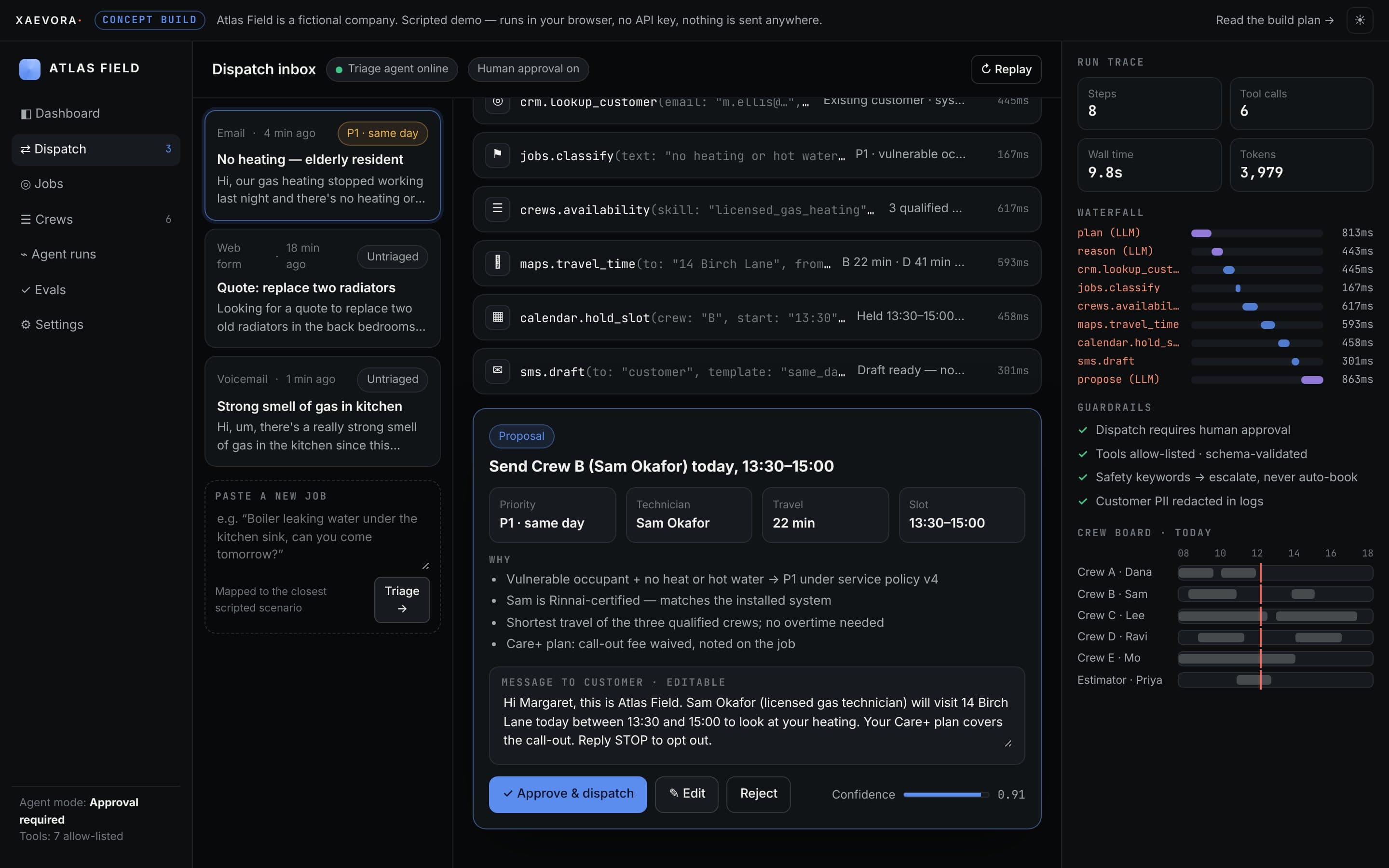Open the Read the build plan link

pyautogui.click(x=1274, y=20)
